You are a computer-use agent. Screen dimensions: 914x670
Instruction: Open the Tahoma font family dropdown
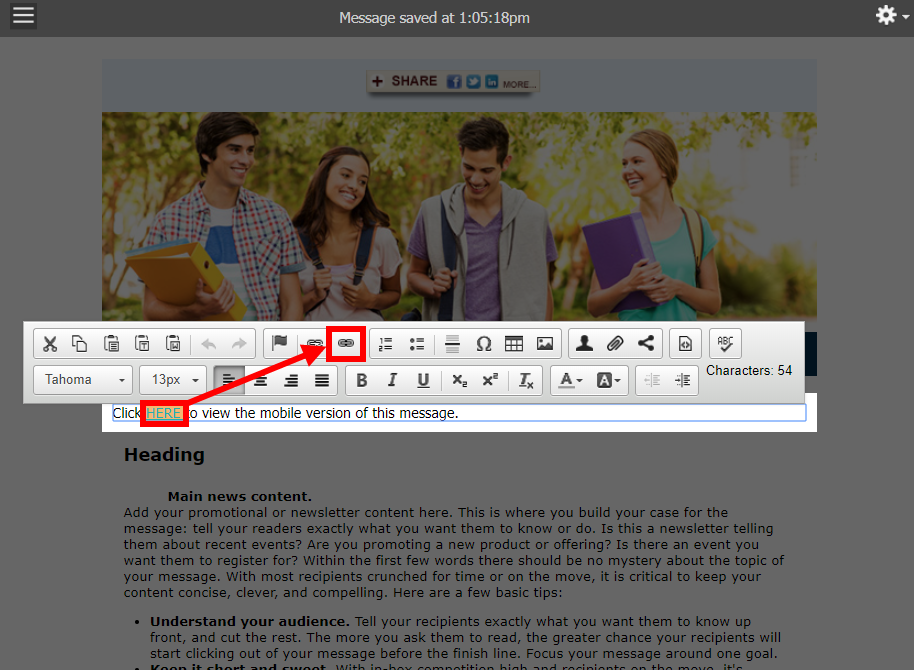83,380
